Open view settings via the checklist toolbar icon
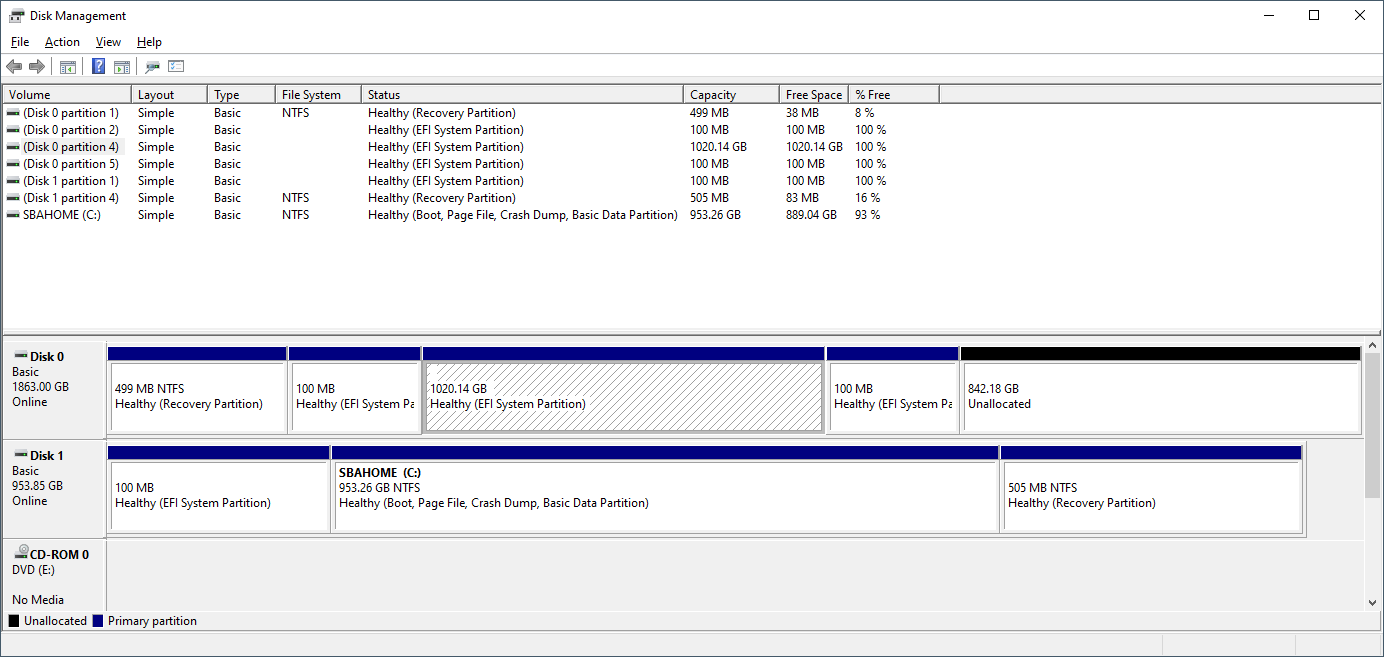The height and width of the screenshot is (657, 1384). point(177,67)
